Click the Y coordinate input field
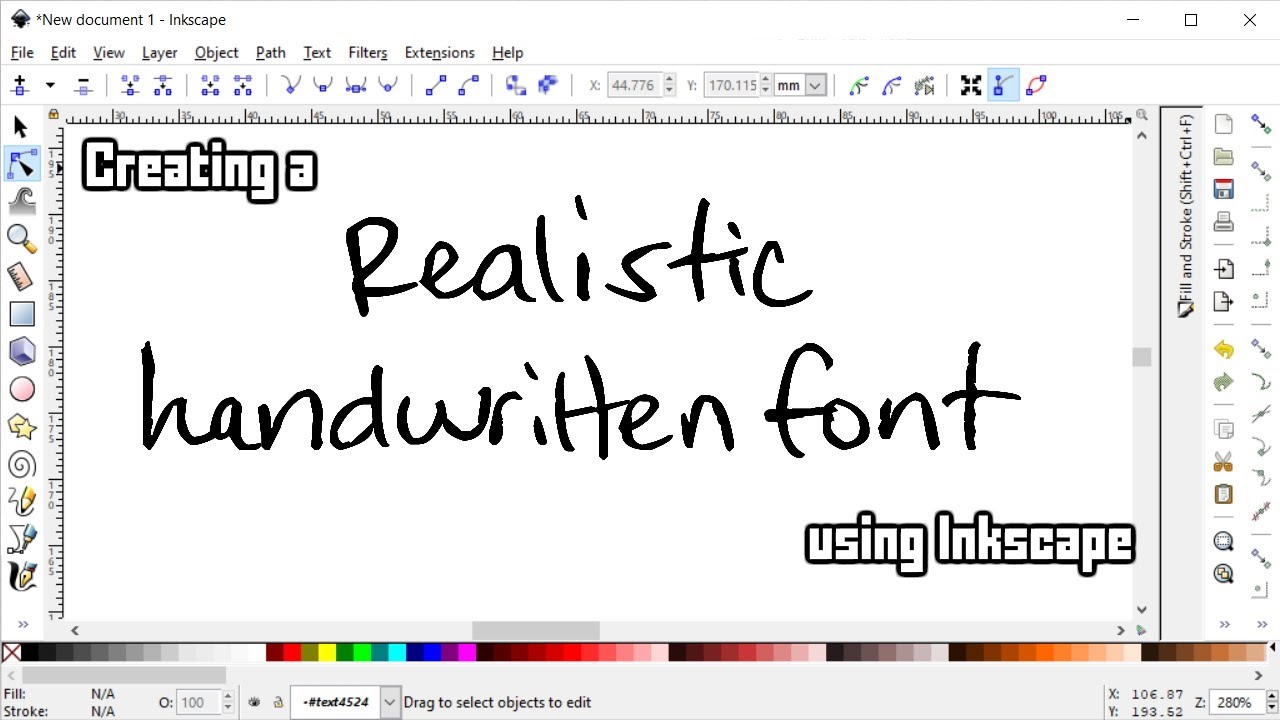 731,85
